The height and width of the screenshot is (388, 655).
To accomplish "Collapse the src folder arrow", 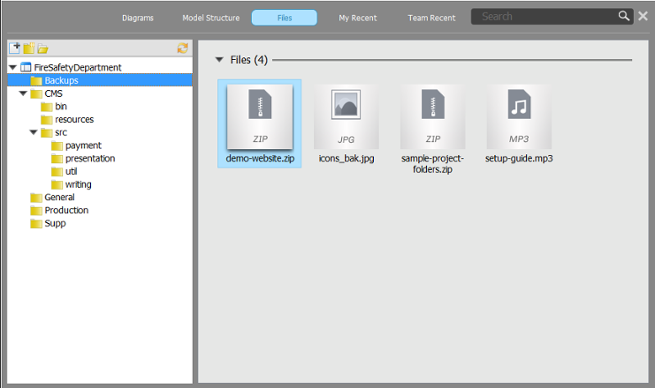I will click(x=34, y=132).
